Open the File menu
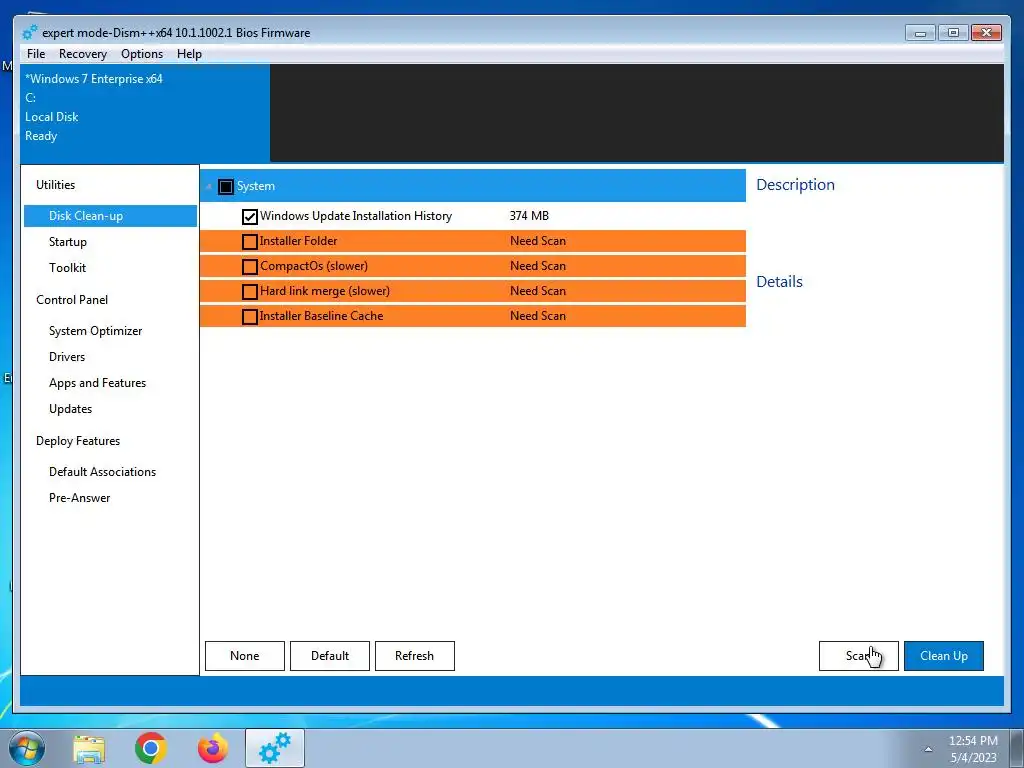The height and width of the screenshot is (768, 1024). click(x=36, y=54)
